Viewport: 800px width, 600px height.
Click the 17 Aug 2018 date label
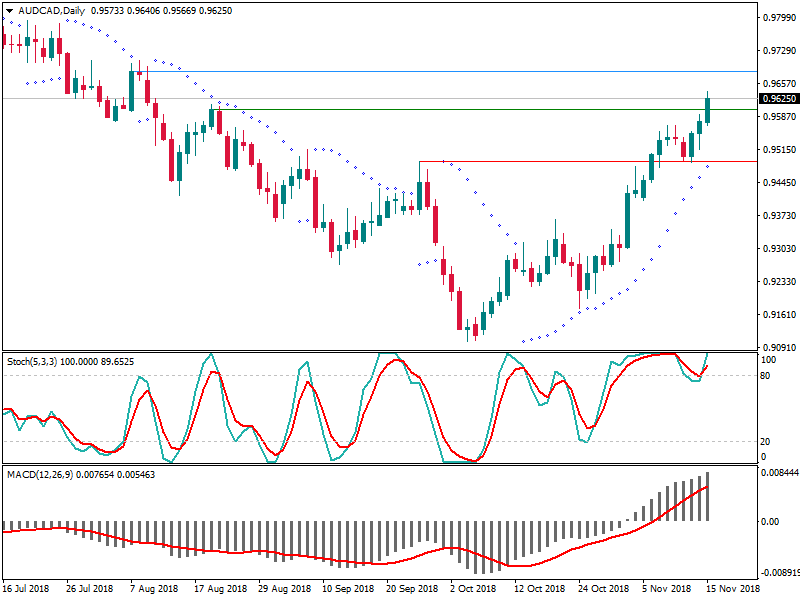pos(220,588)
